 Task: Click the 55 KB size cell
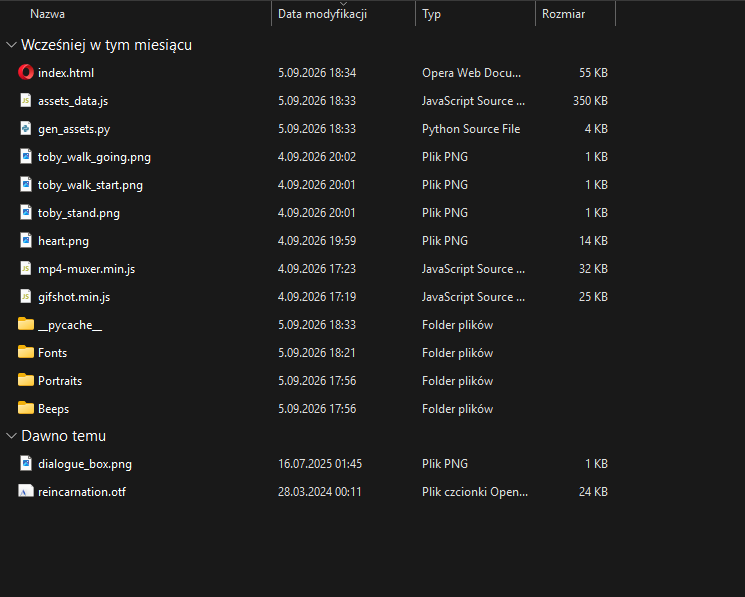click(x=593, y=73)
